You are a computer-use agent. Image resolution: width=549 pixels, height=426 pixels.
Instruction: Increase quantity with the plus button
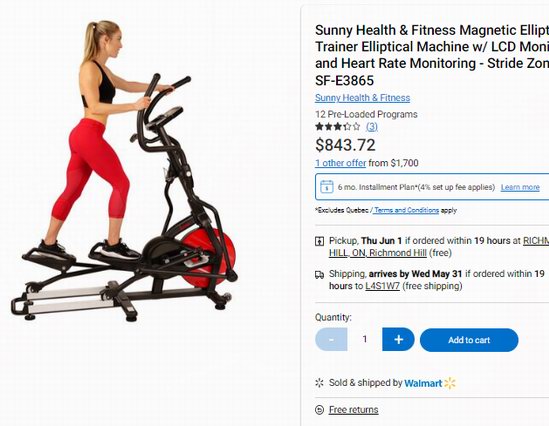[398, 339]
